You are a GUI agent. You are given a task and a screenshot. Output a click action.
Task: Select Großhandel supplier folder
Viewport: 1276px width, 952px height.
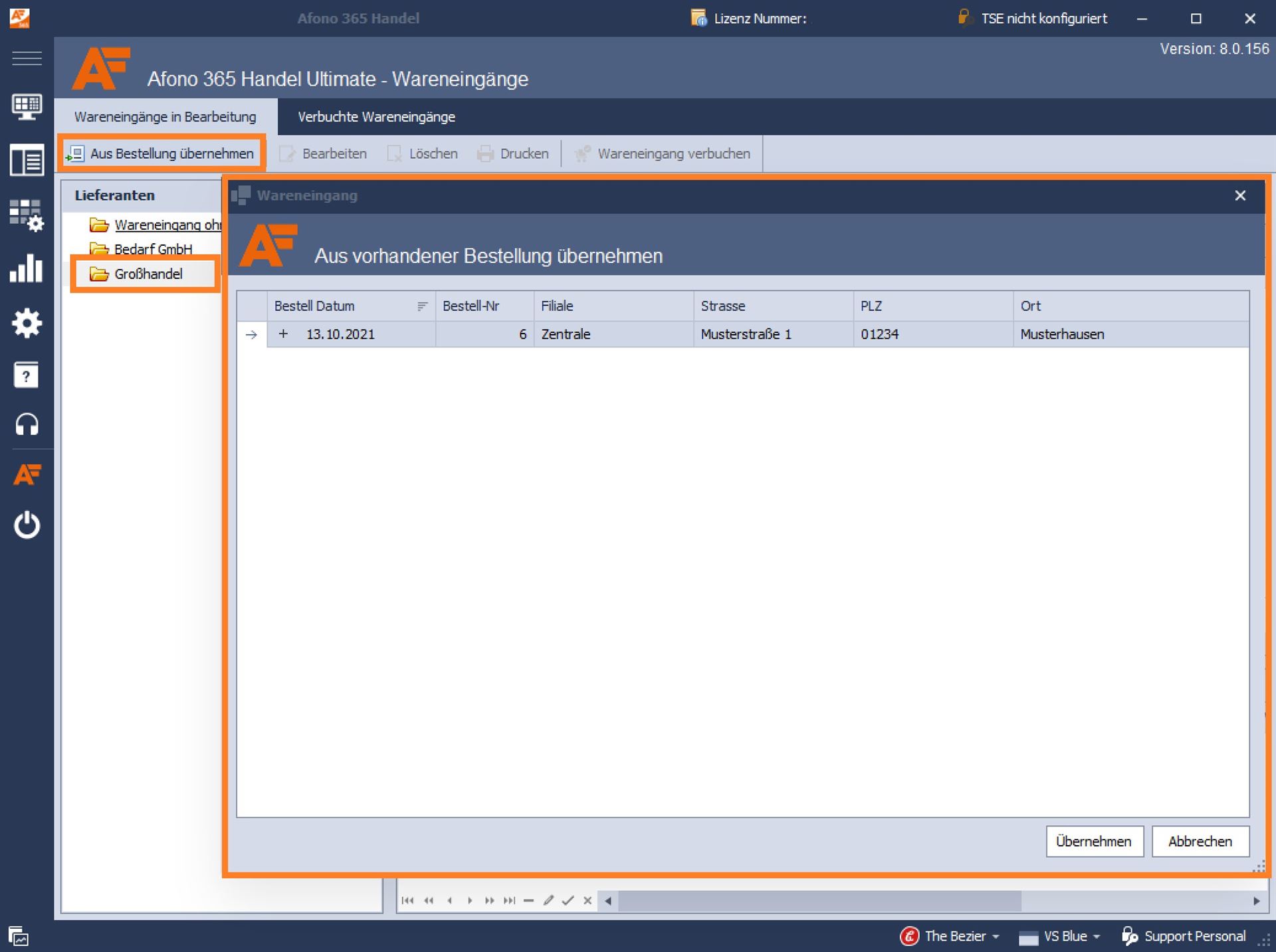point(136,274)
